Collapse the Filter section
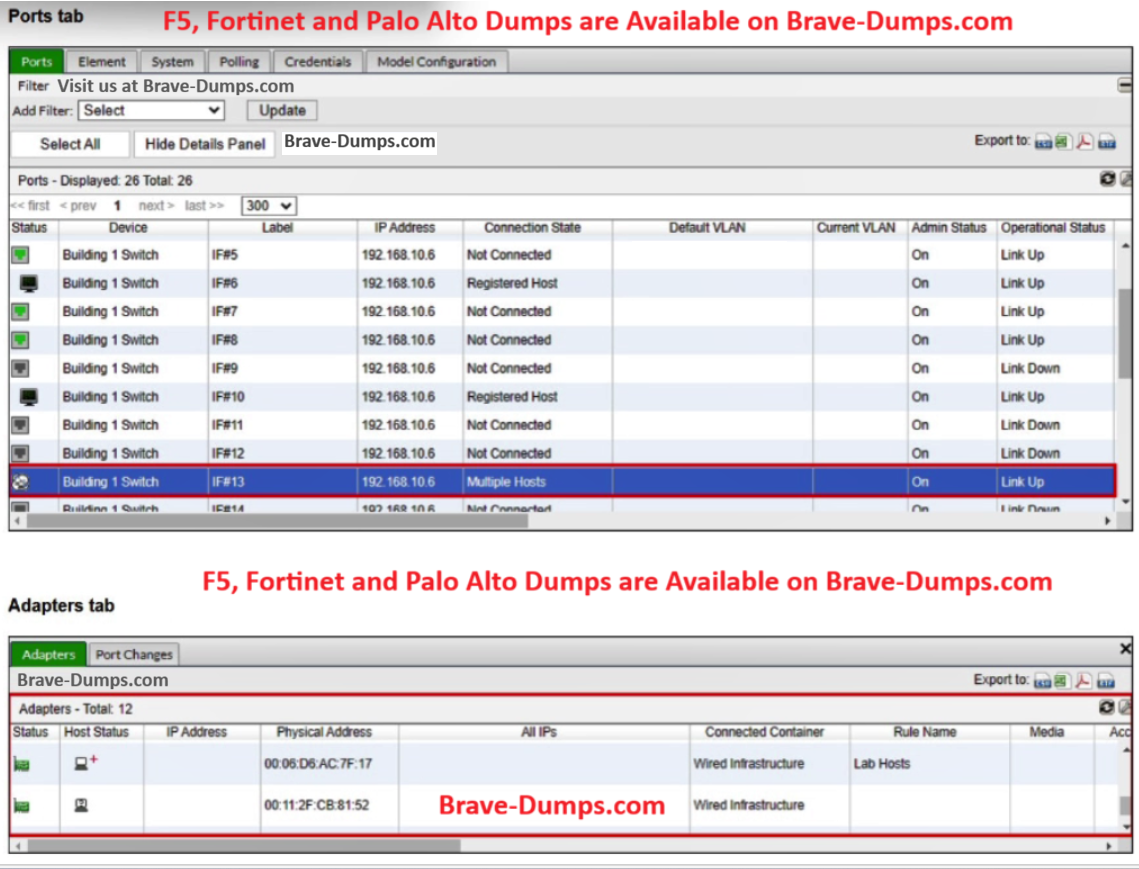The image size is (1139, 869). tap(1124, 86)
